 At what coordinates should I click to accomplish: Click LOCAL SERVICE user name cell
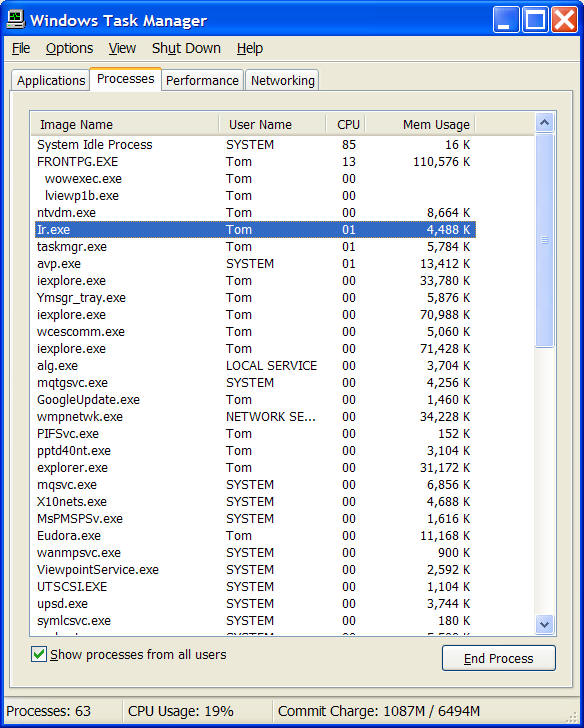[272, 366]
